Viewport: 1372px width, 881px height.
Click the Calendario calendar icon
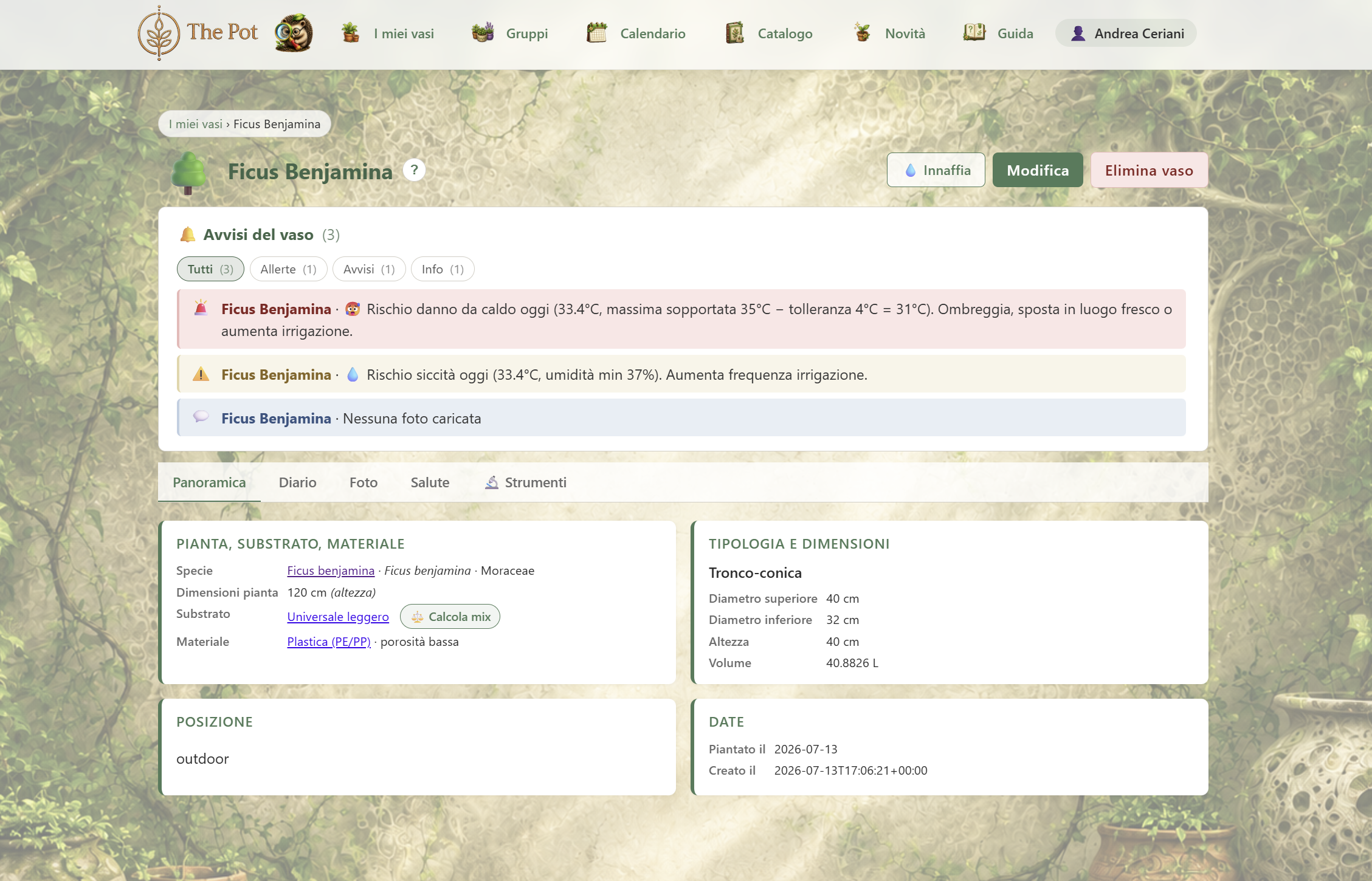coord(597,33)
